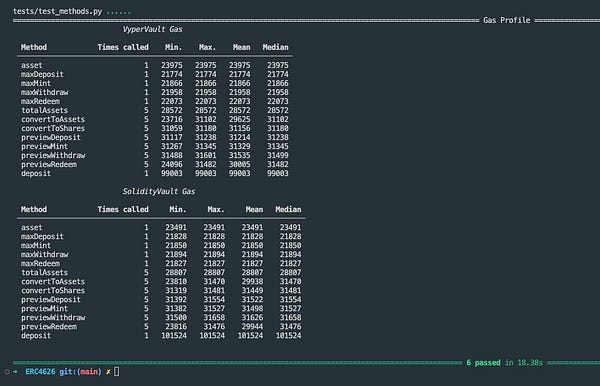Click 31329 Mean in VyperVault previewMint row
Viewport: 600px width, 386px height.
click(240, 146)
